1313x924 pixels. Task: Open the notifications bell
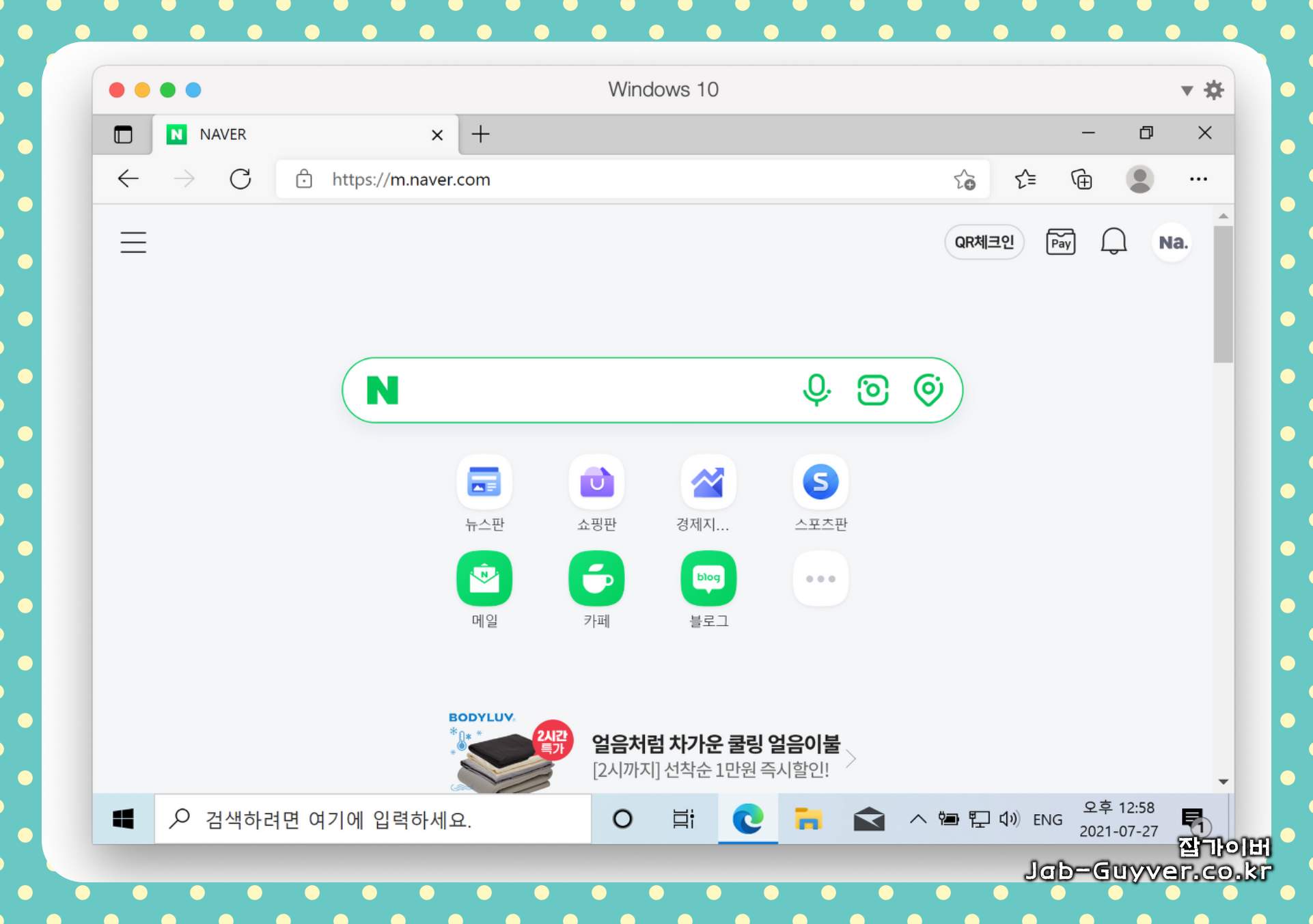1113,242
